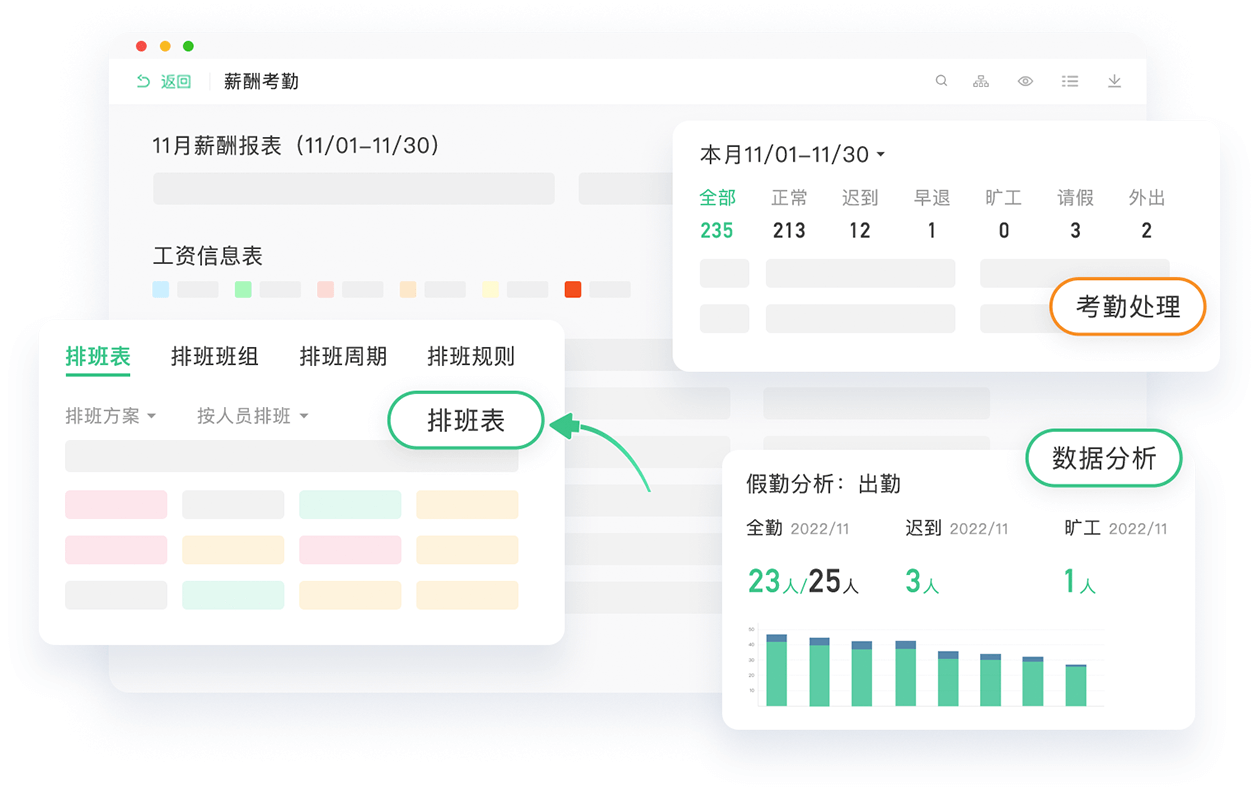
Task: Click the 考勤处理 button
Action: 1127,307
